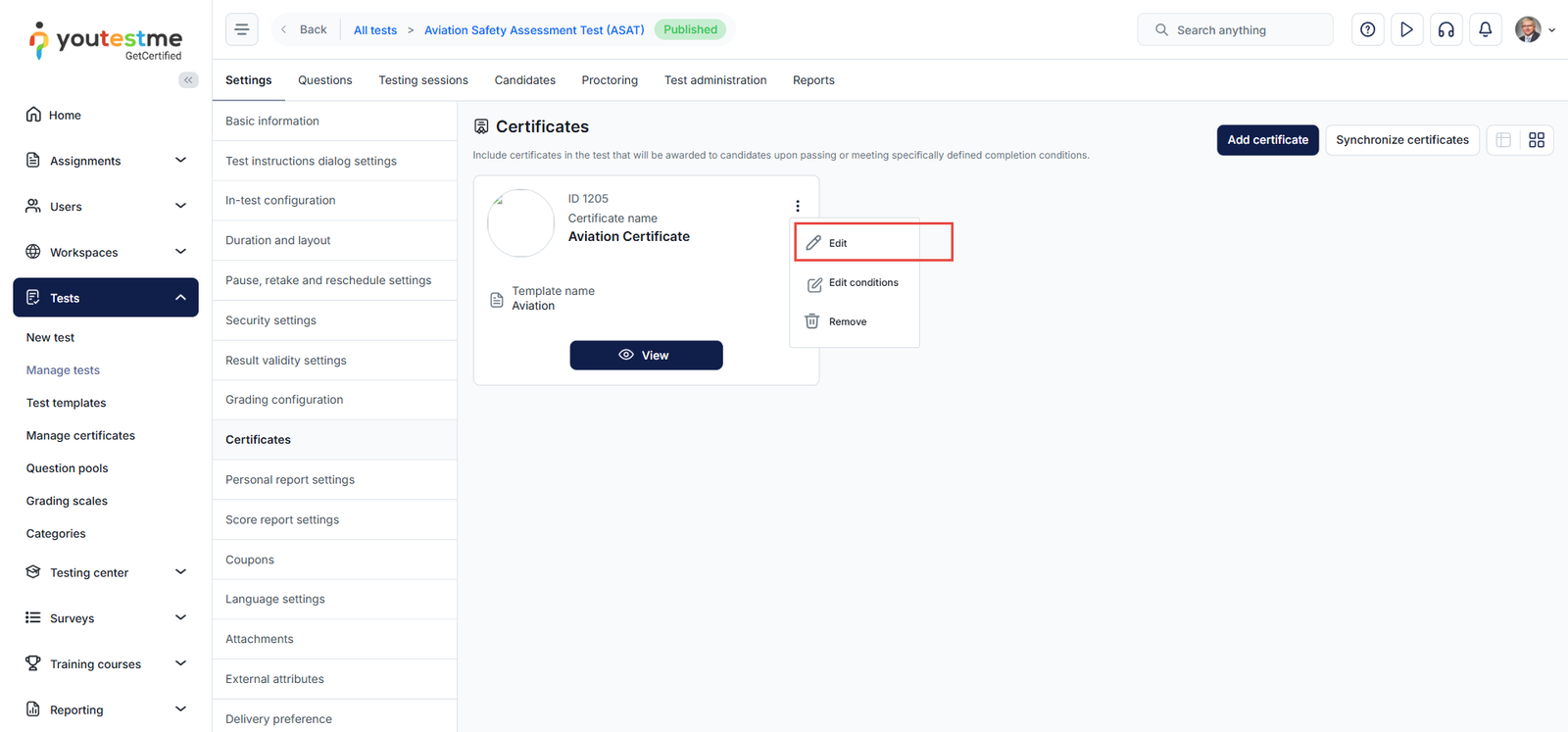Collapse the sidebar with double-chevron icon
This screenshot has height=732, width=1568.
click(x=188, y=80)
